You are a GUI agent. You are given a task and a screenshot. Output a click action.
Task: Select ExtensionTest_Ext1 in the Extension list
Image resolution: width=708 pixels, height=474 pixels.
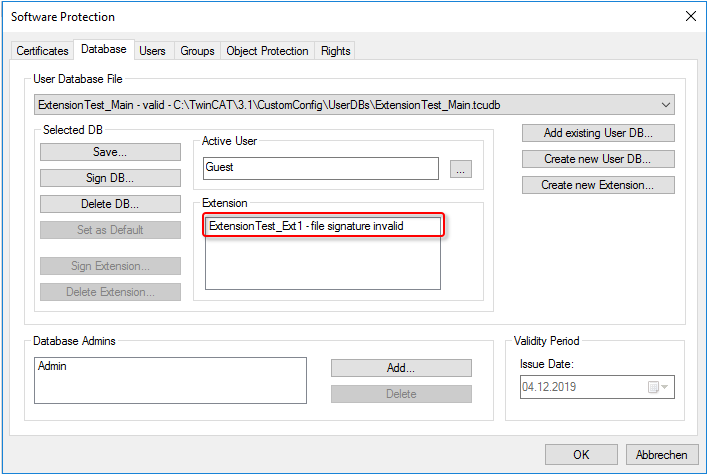point(323,226)
